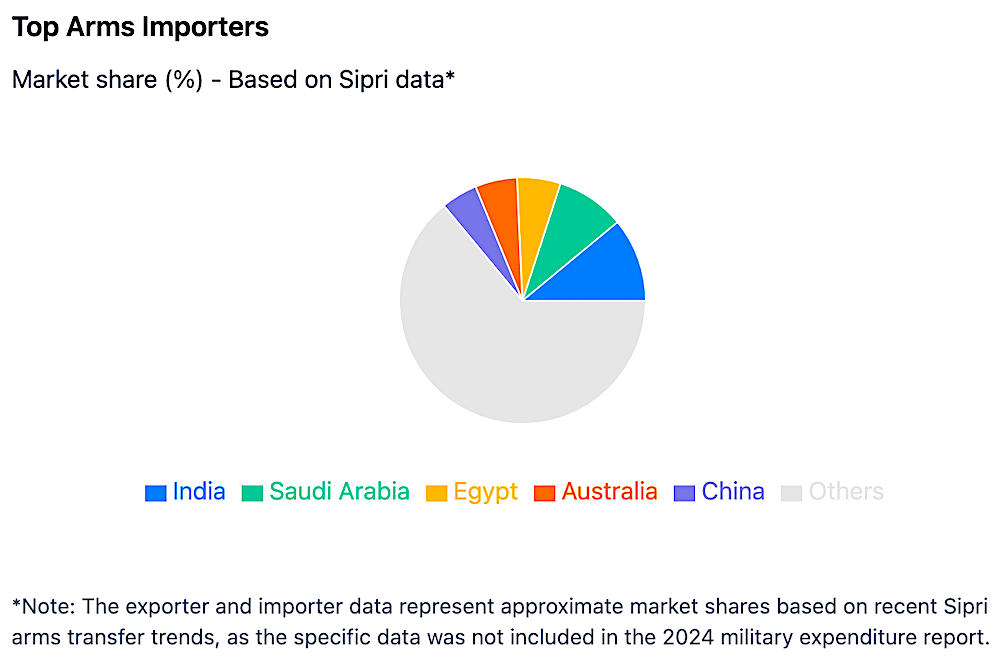1000x660 pixels.
Task: Click the Market share subtitle text
Action: 233,80
